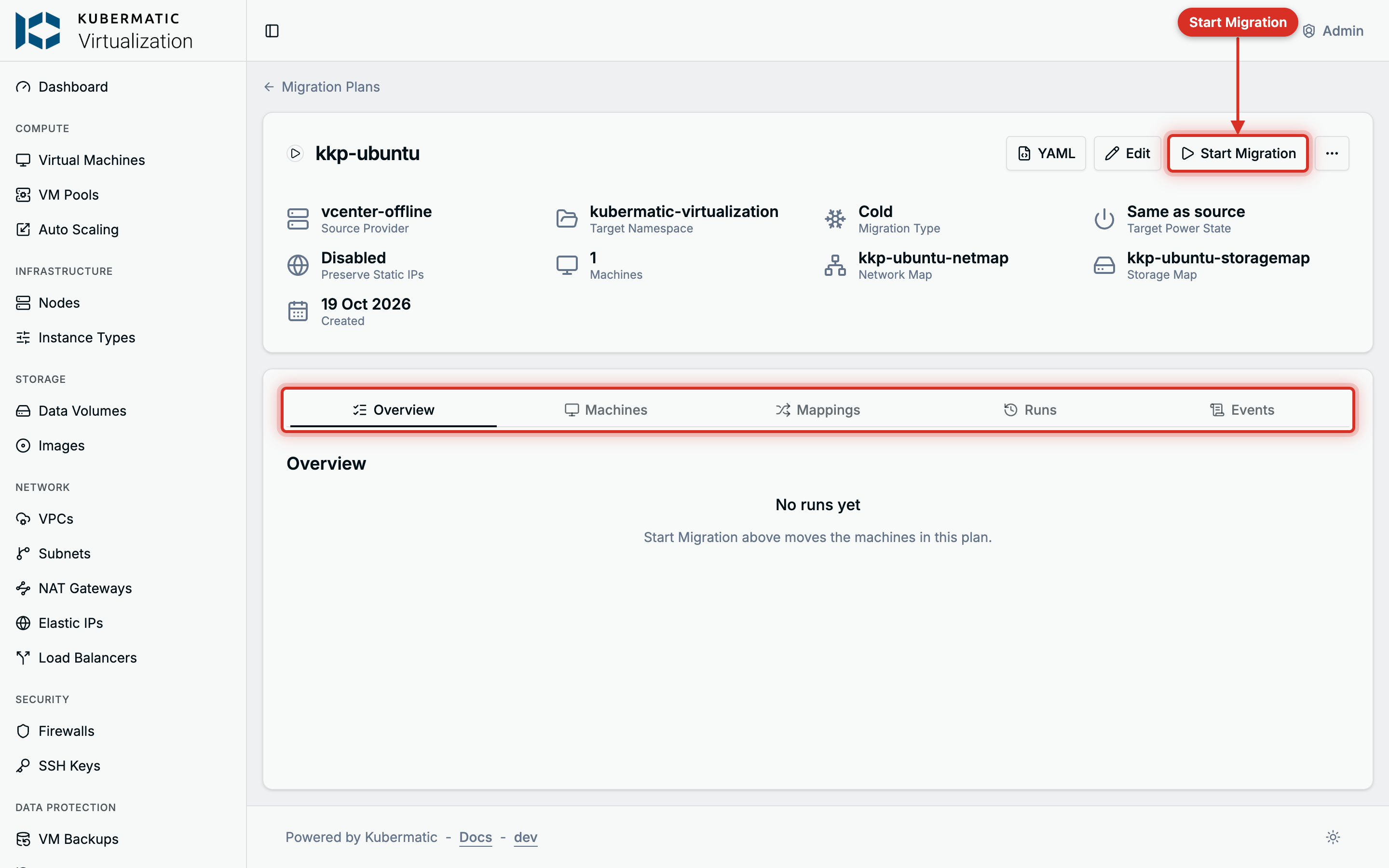Go to SSH Keys
This screenshot has height=868, width=1389.
point(57,766)
